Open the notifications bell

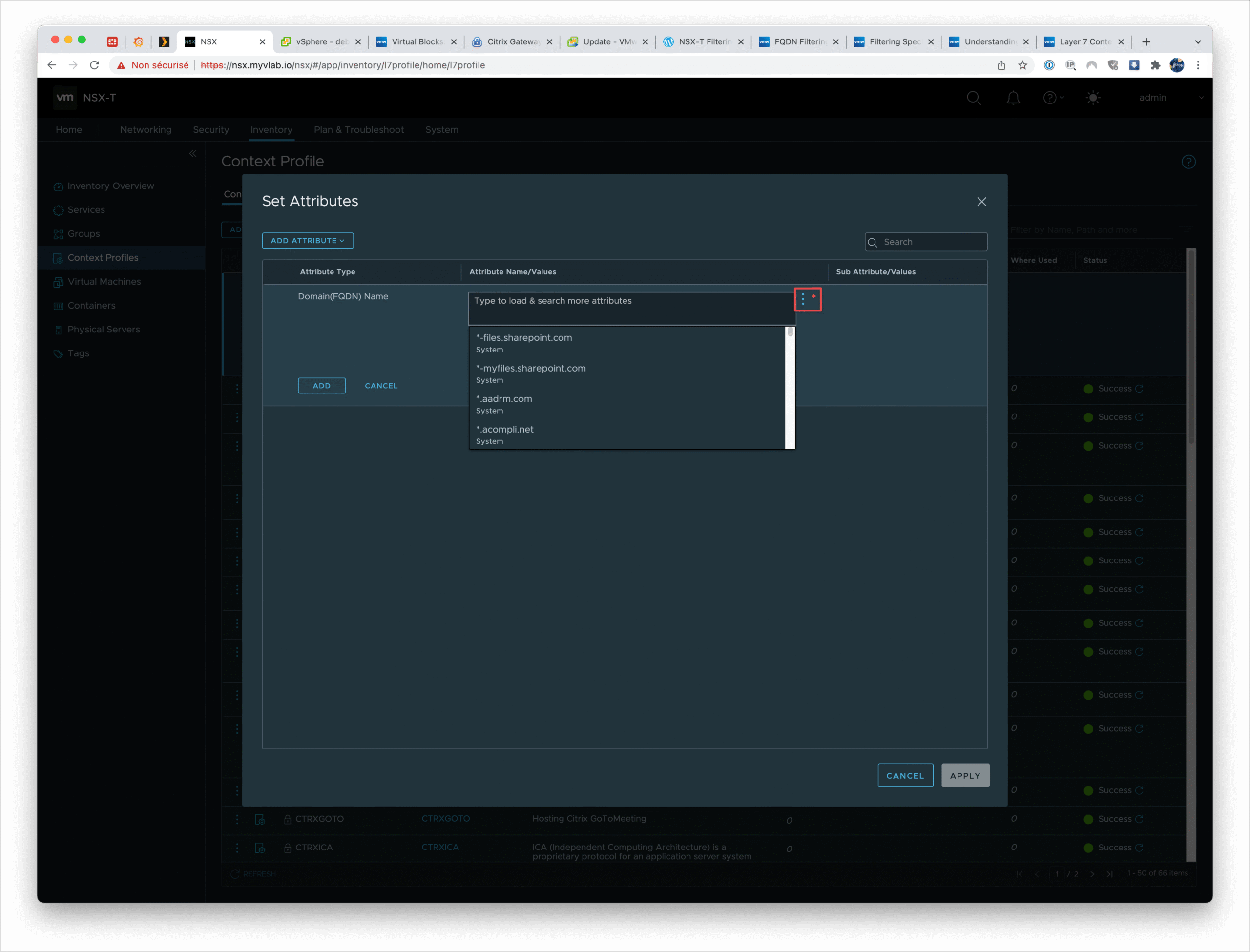1013,98
